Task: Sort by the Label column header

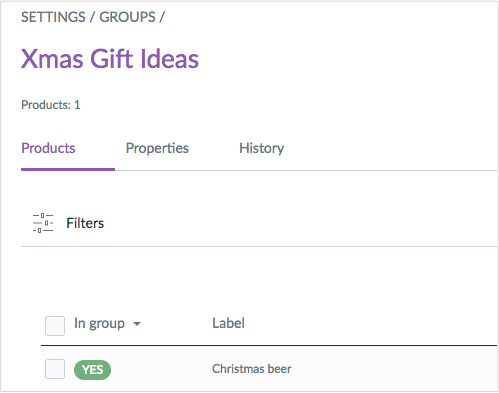Action: [x=228, y=323]
